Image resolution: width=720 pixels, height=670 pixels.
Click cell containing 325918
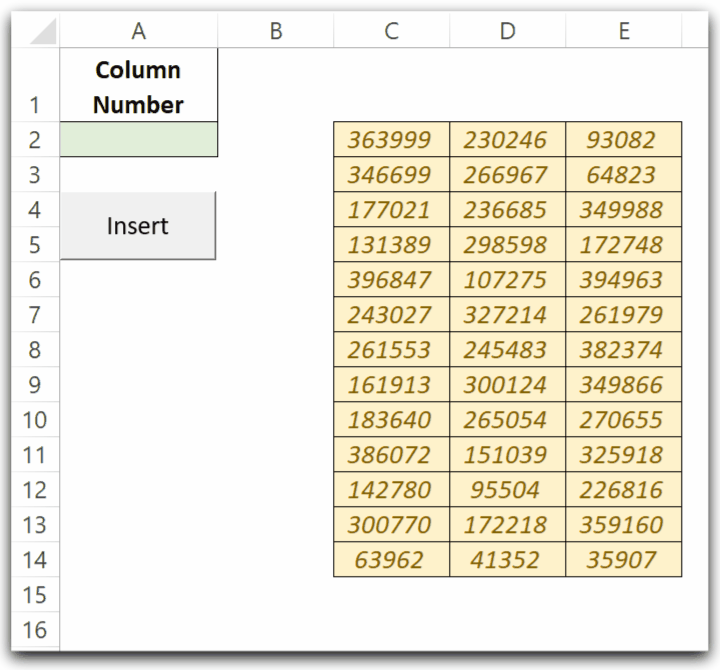[624, 455]
